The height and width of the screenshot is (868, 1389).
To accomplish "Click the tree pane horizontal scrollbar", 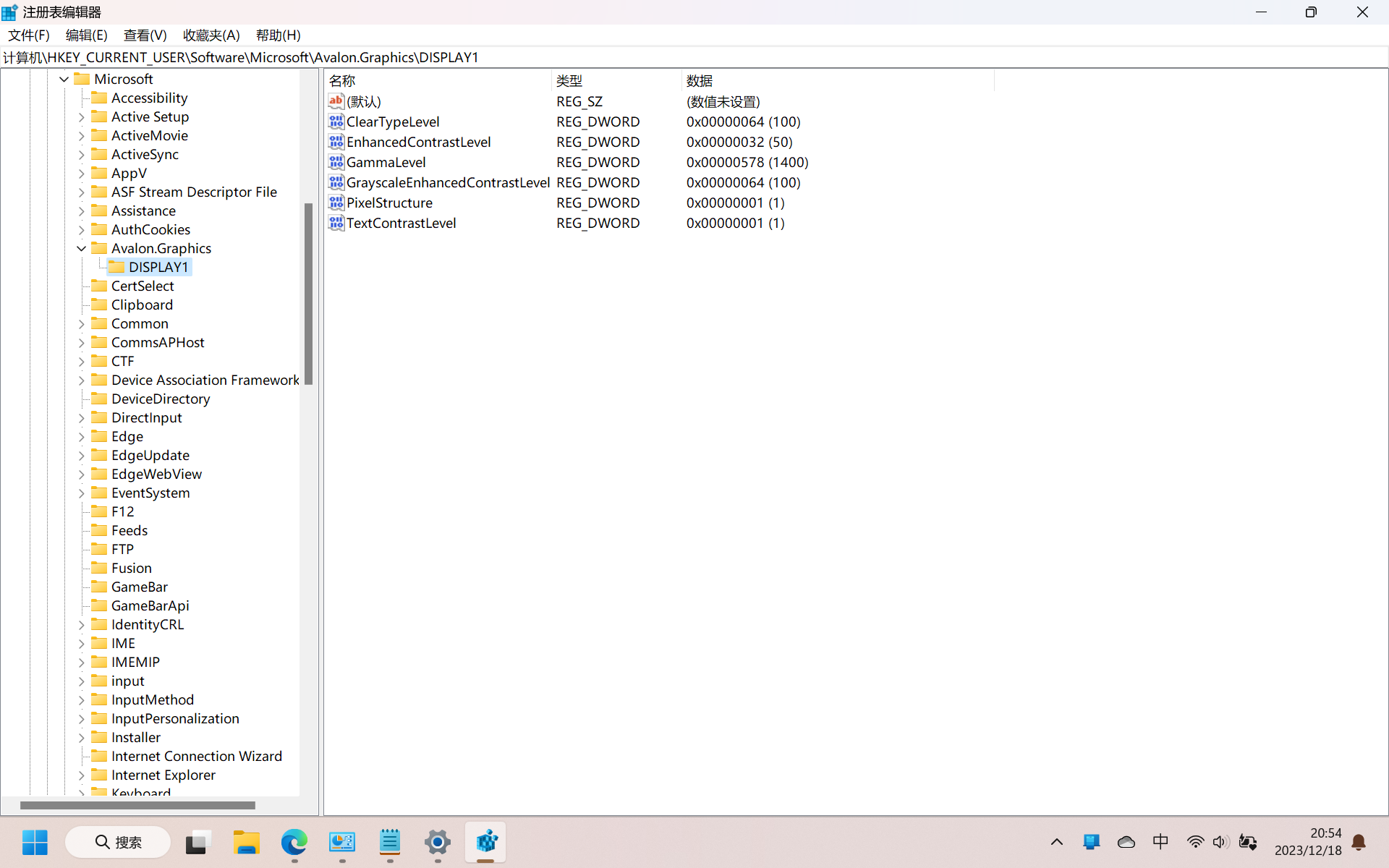I will click(137, 805).
